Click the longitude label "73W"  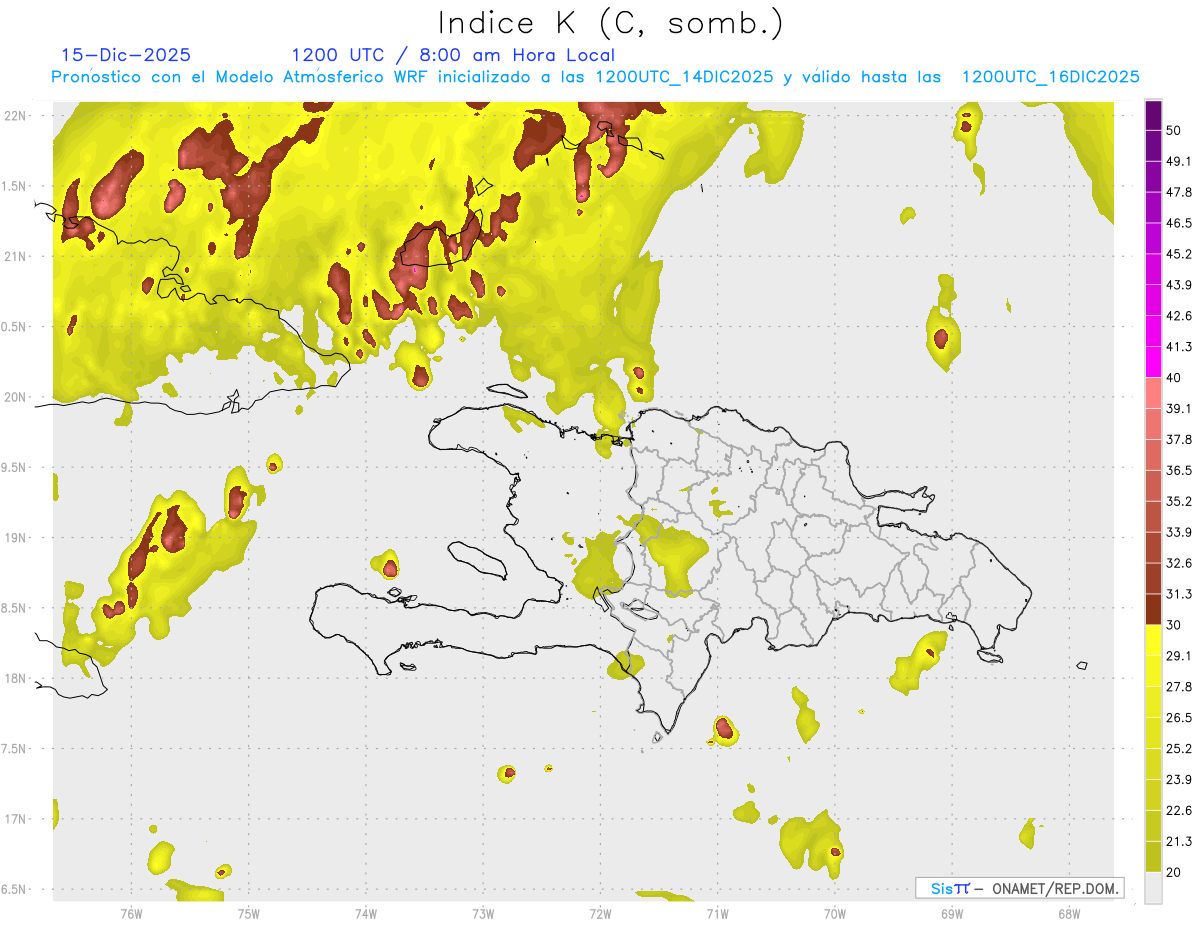point(483,913)
